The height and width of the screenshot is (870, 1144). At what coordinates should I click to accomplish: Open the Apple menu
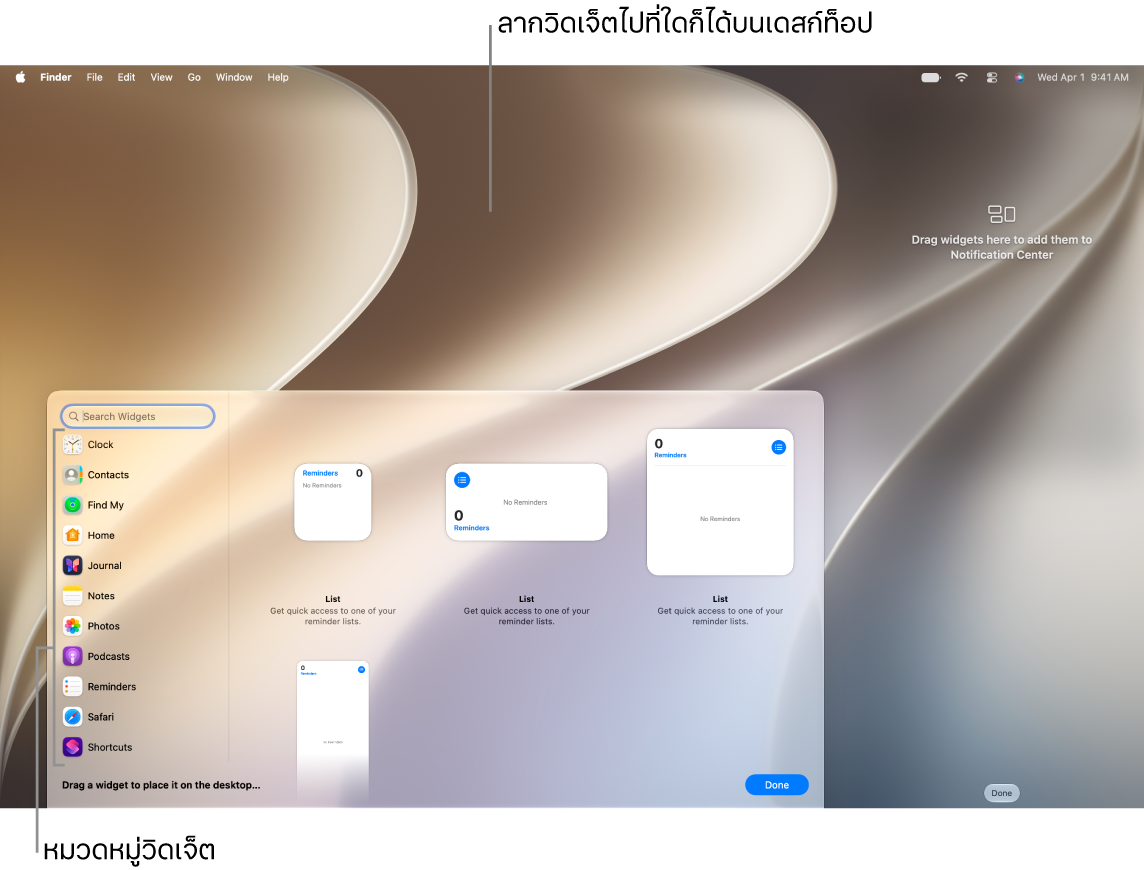pyautogui.click(x=20, y=77)
